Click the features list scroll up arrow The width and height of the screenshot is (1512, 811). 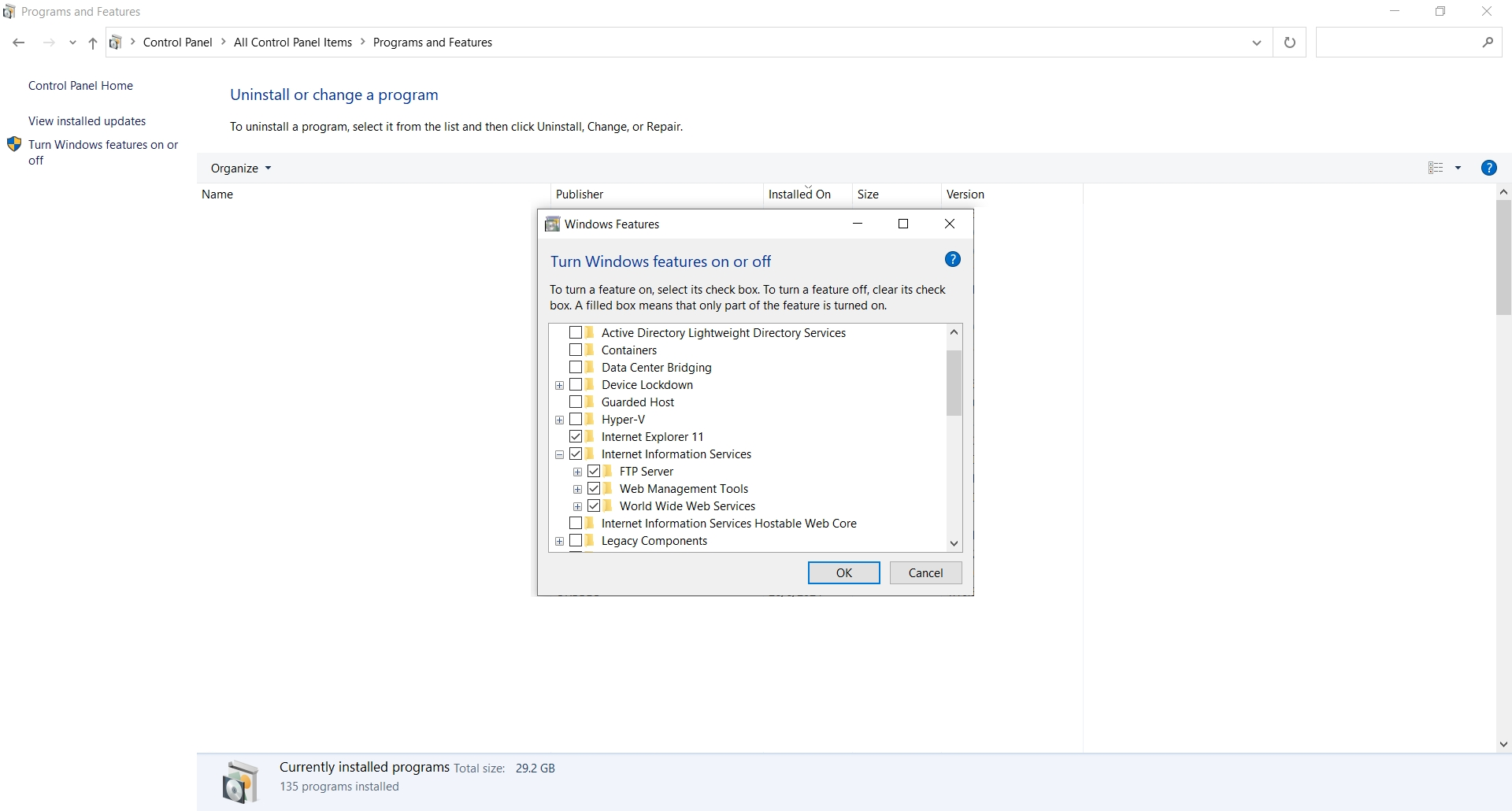tap(954, 332)
